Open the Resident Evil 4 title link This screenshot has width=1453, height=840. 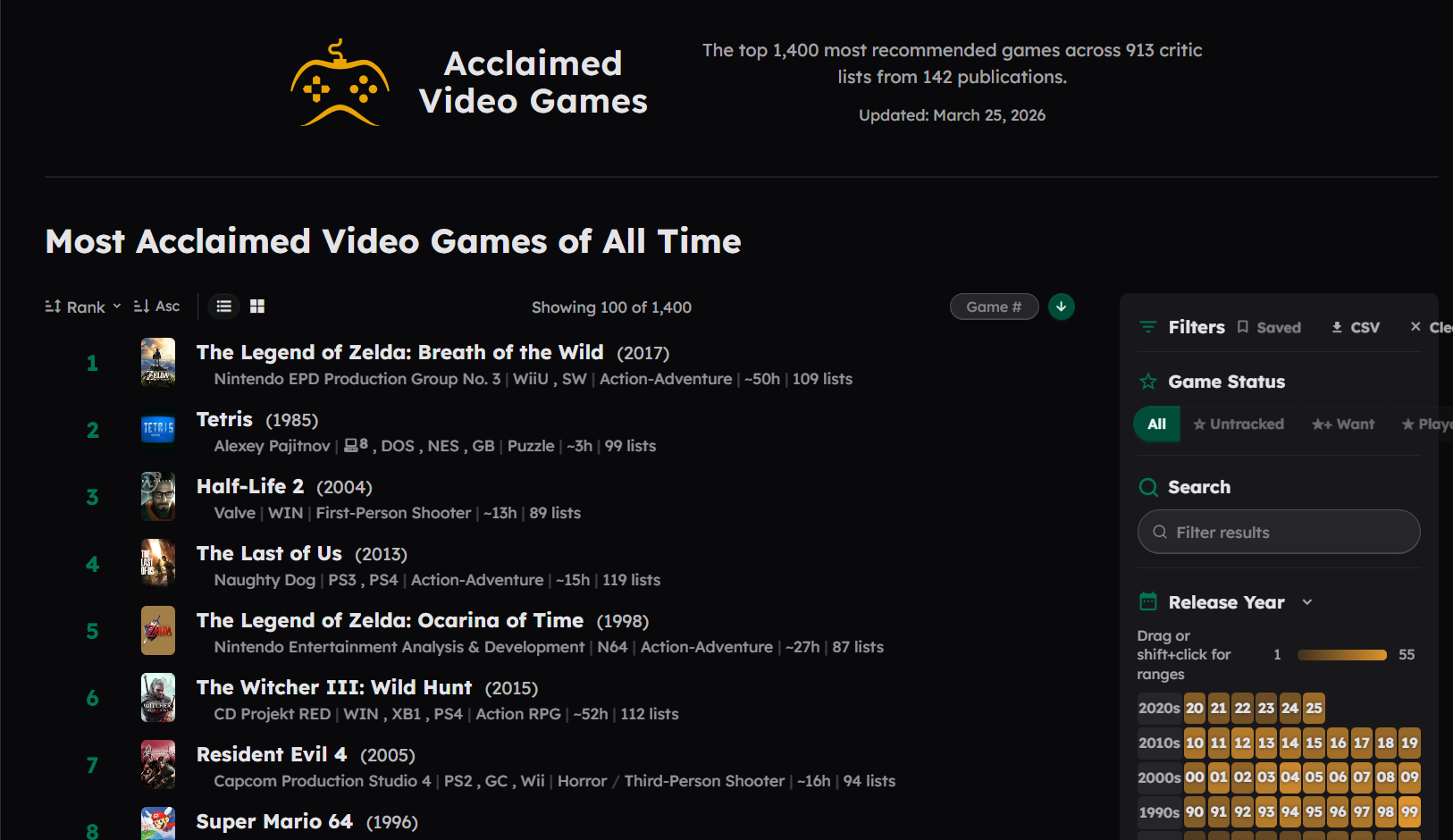(x=272, y=754)
